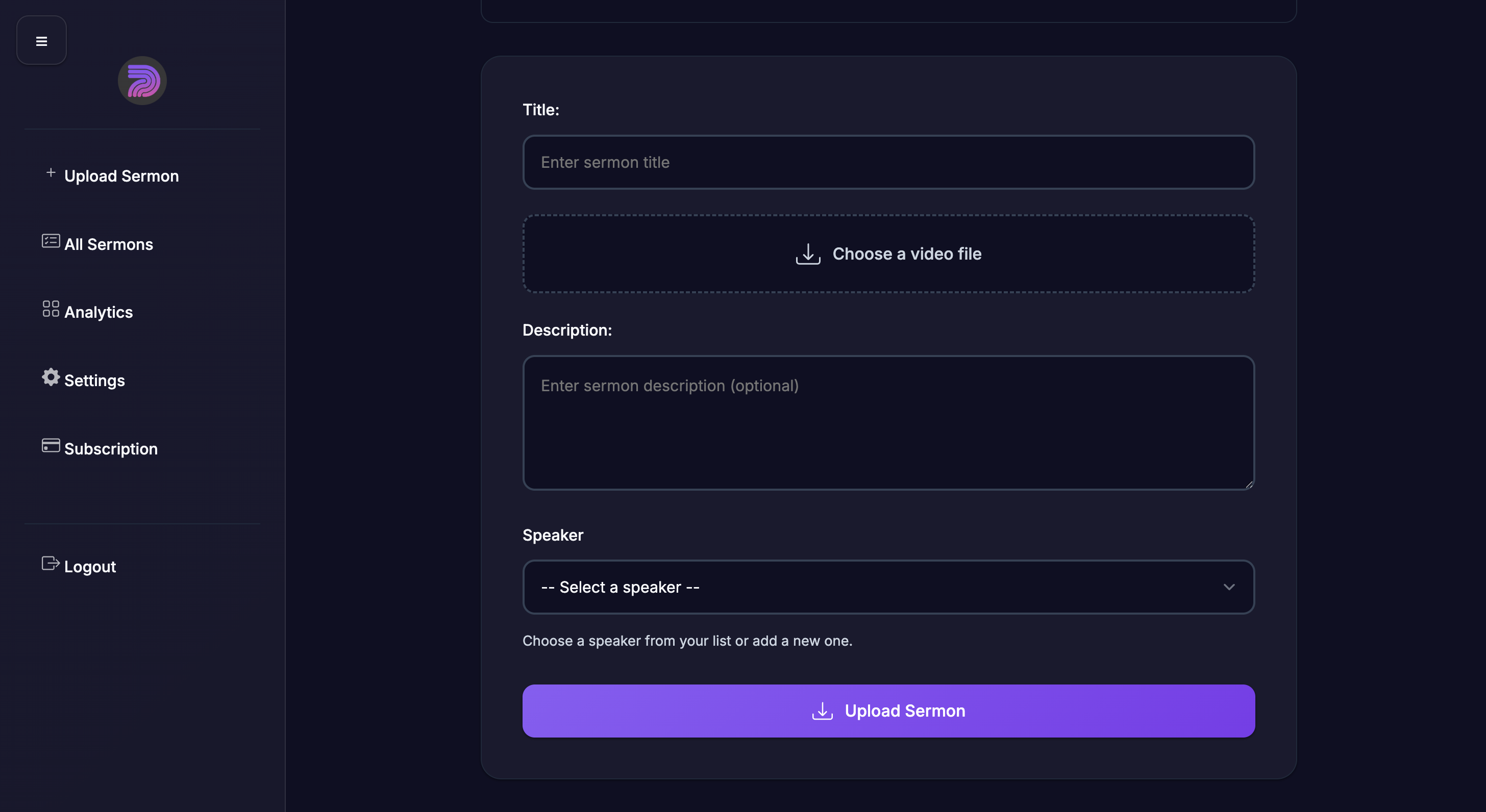Viewport: 1486px width, 812px height.
Task: Click the description textarea resize handle
Action: coord(1249,485)
